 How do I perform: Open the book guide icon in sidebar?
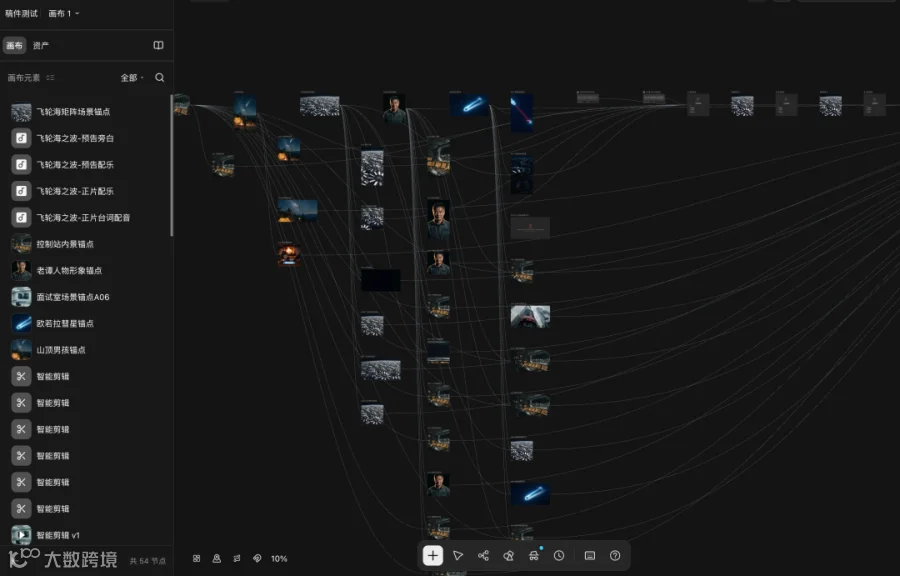pos(158,45)
